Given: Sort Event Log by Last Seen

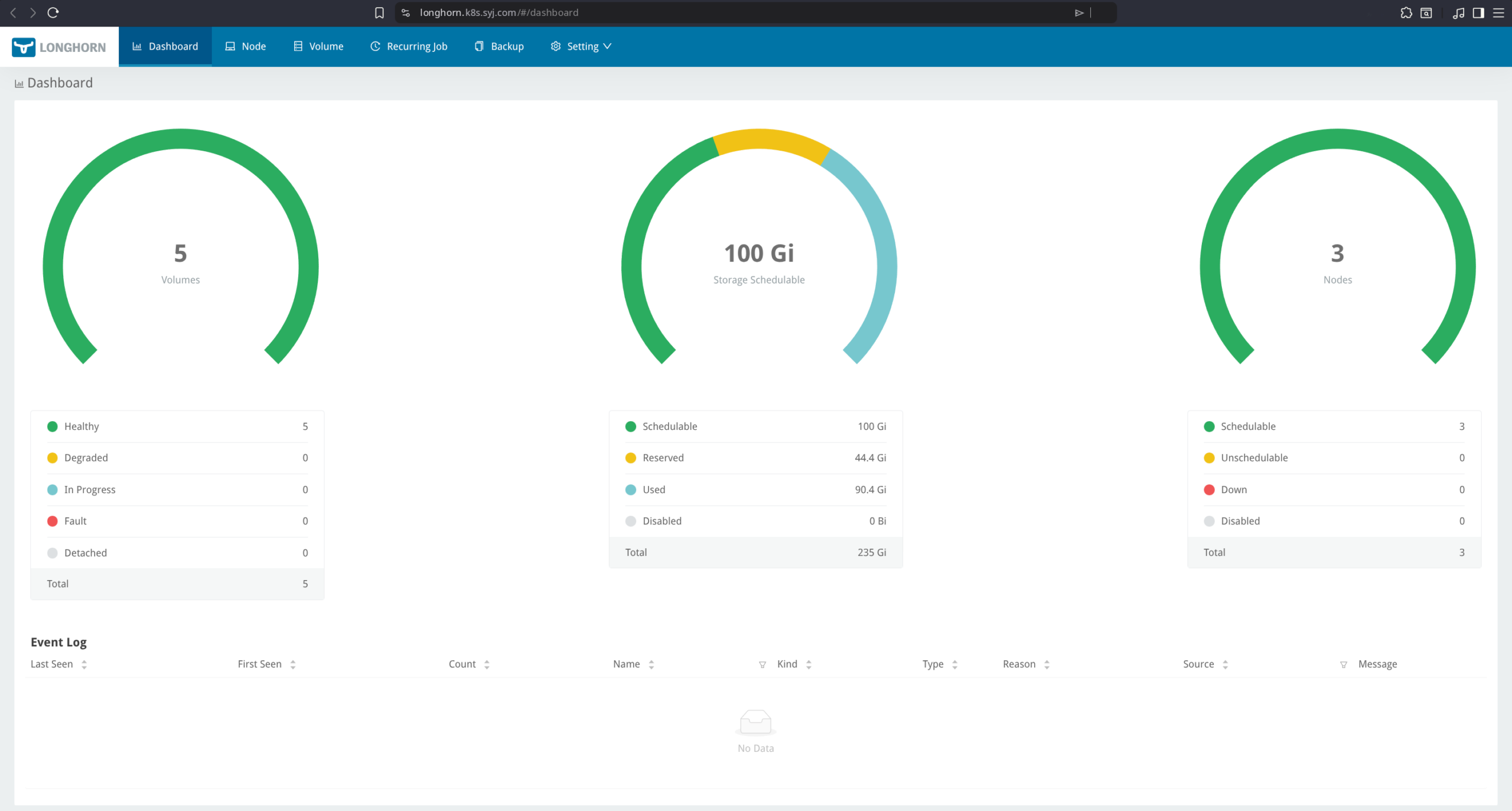Looking at the screenshot, I should click(84, 665).
